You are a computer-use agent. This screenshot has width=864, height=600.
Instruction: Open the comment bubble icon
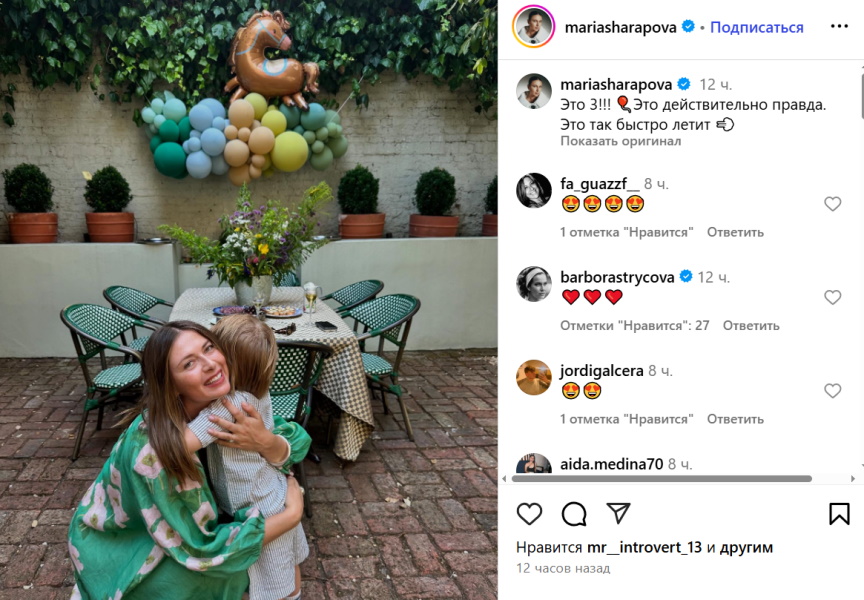click(574, 514)
